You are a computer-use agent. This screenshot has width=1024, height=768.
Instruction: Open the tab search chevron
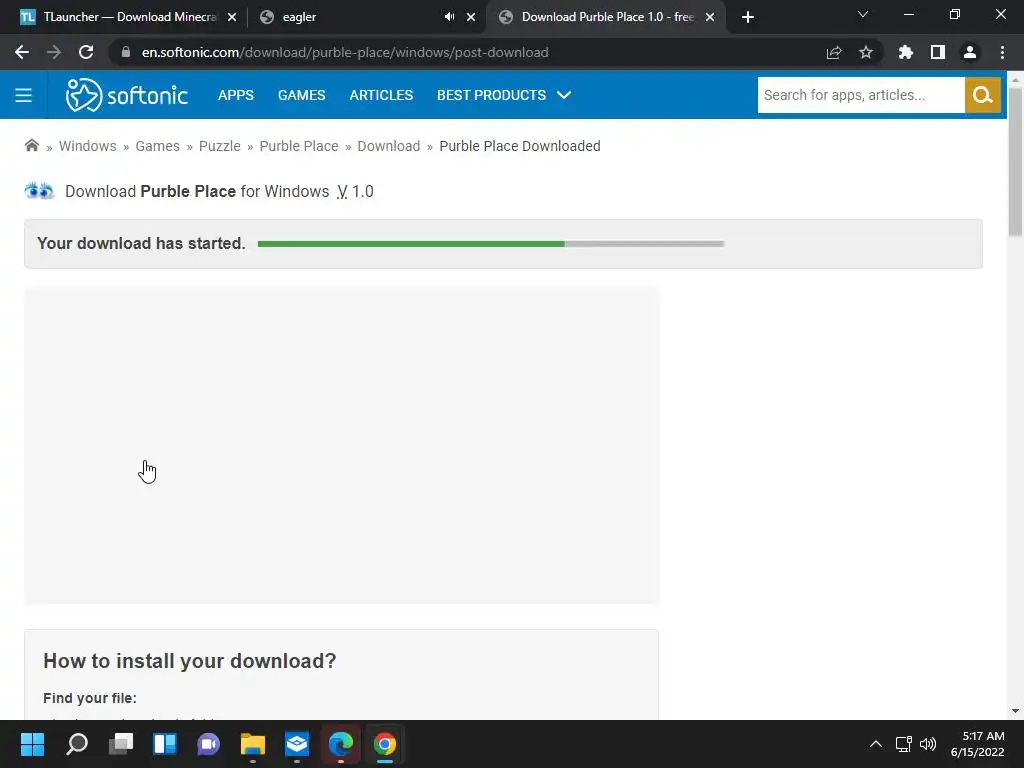point(863,14)
